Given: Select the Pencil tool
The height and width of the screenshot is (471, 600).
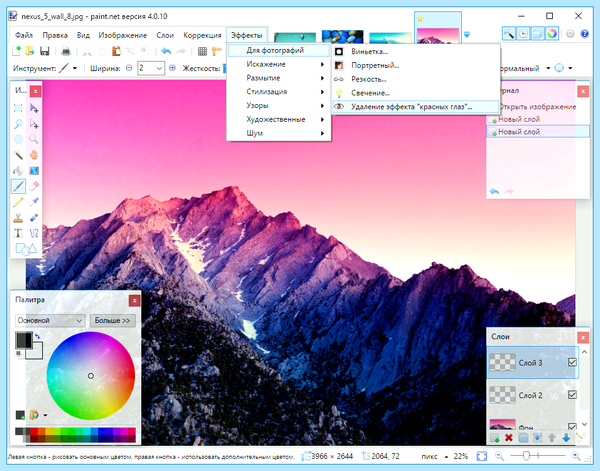Looking at the screenshot, I should (x=18, y=202).
